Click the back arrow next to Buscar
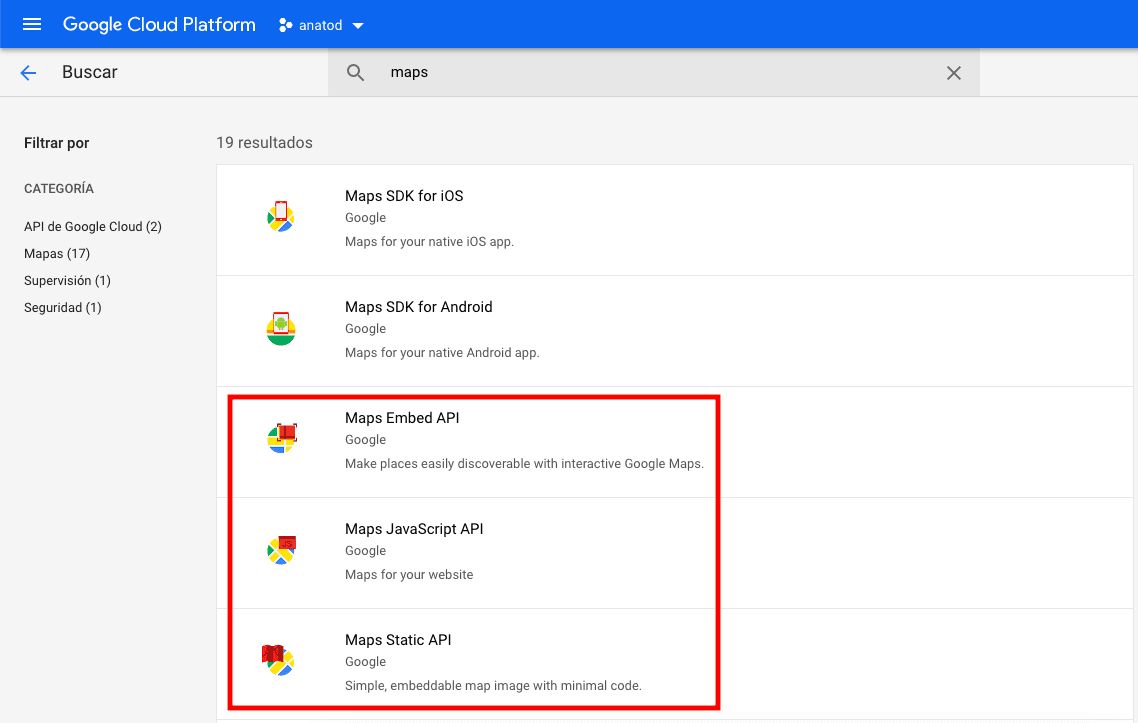The height and width of the screenshot is (723, 1138). click(27, 72)
